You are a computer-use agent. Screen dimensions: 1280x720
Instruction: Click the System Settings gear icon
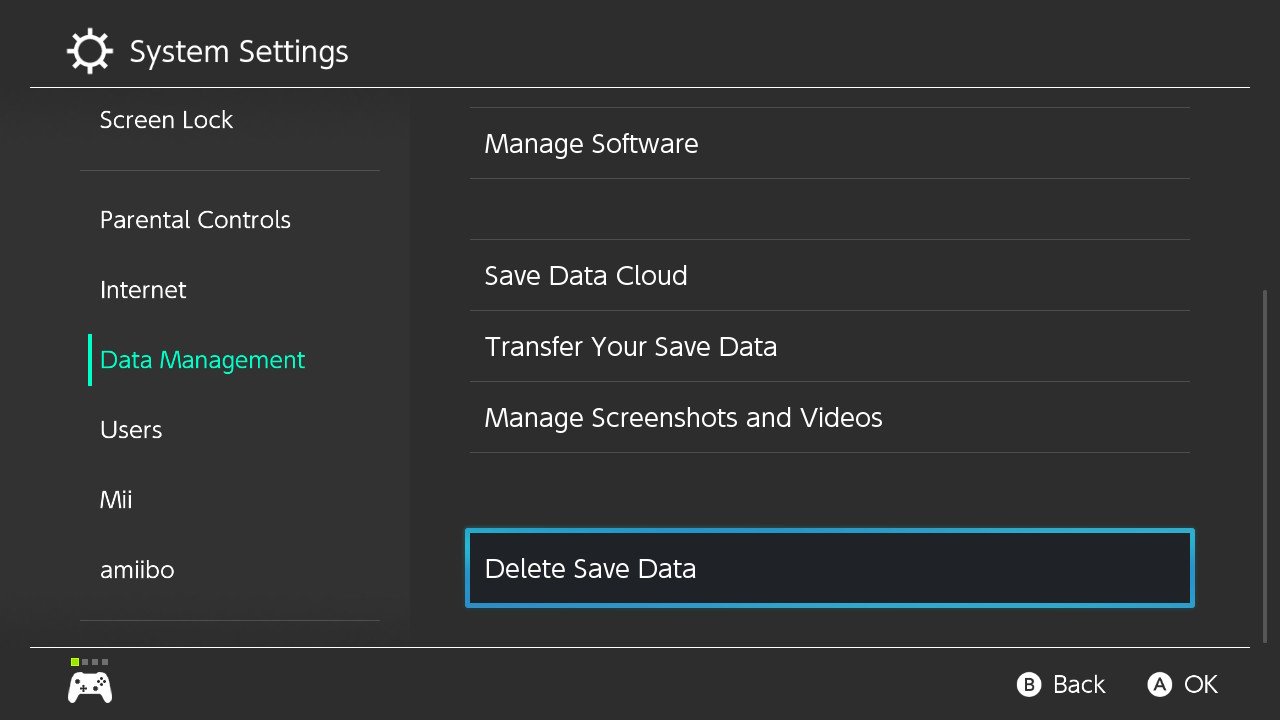coord(90,51)
